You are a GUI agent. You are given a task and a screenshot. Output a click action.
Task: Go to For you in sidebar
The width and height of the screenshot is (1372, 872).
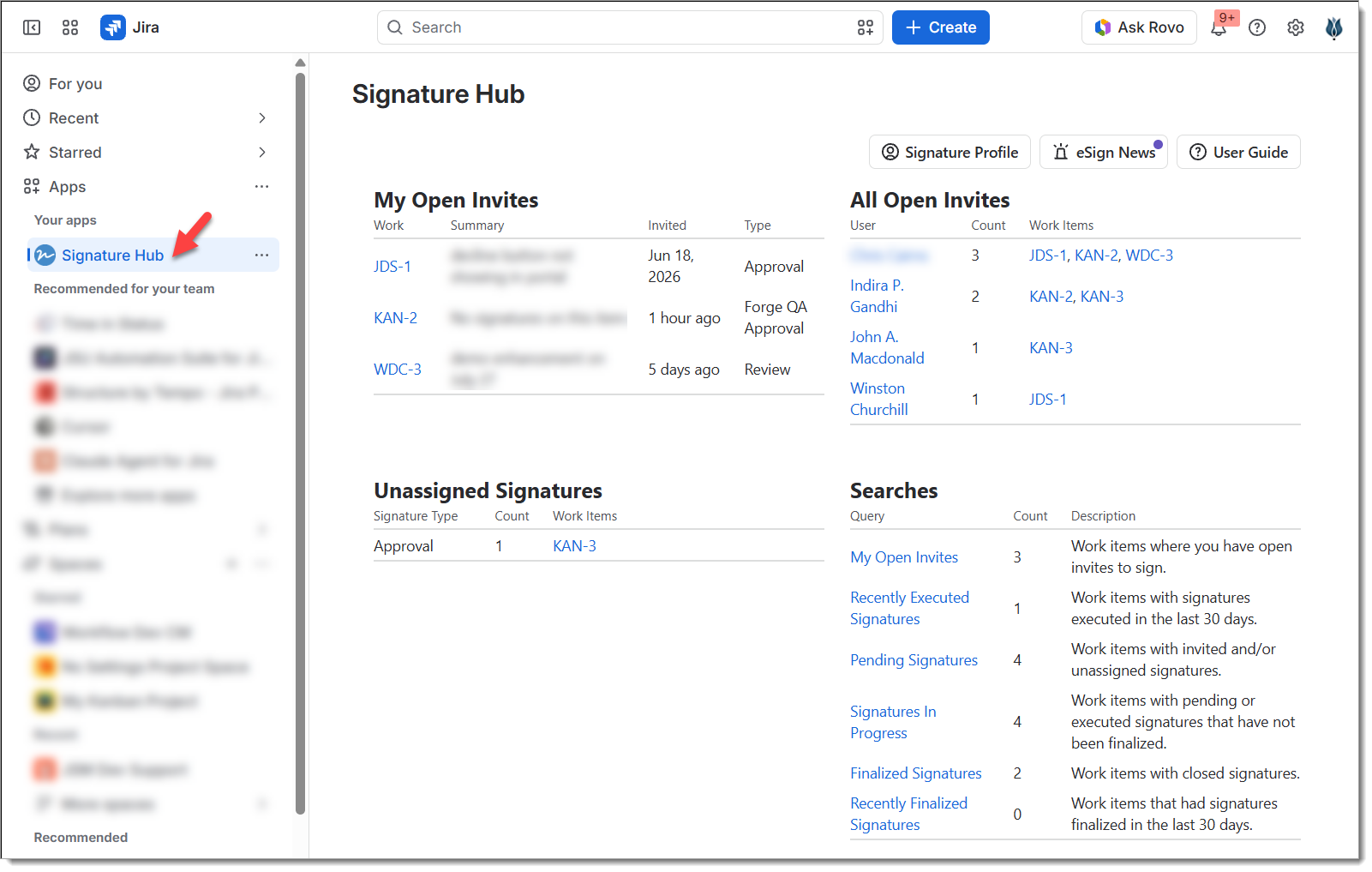point(75,83)
